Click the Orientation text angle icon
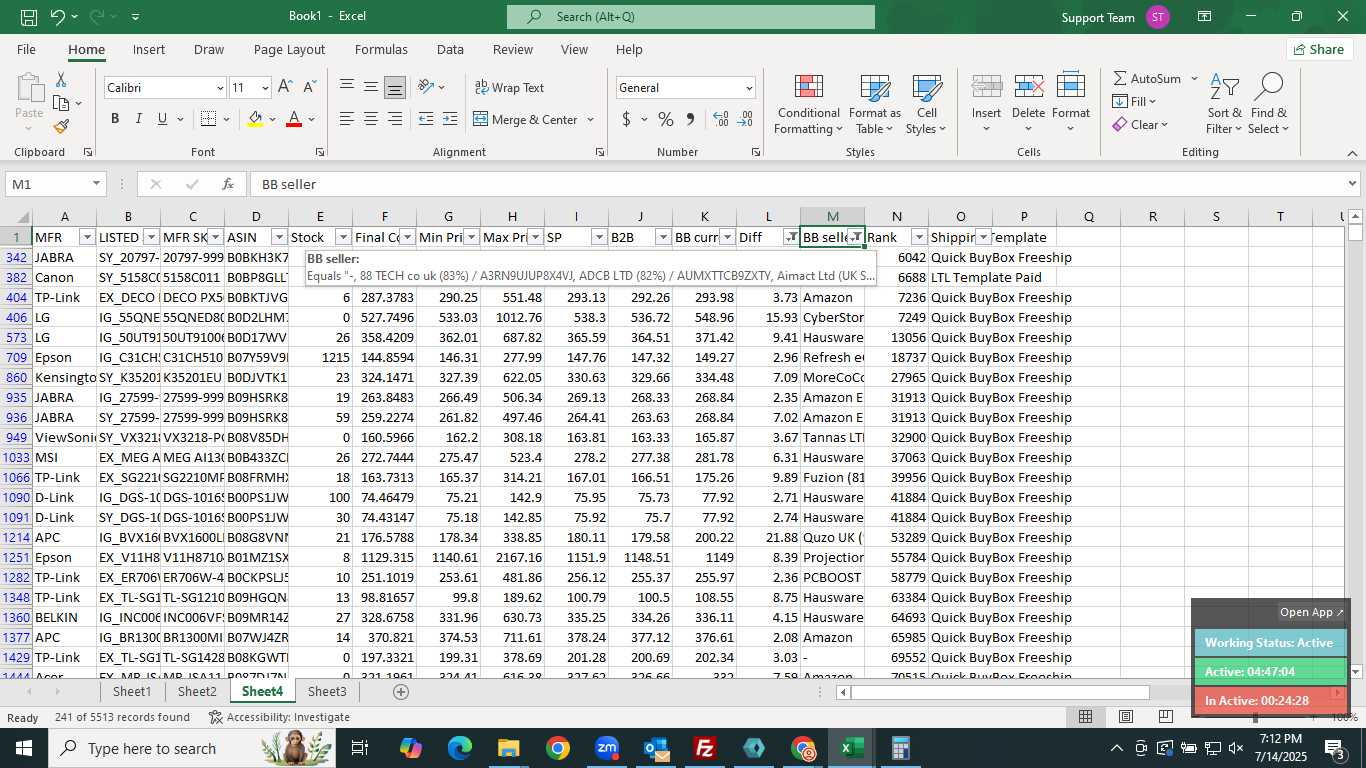 (426, 87)
